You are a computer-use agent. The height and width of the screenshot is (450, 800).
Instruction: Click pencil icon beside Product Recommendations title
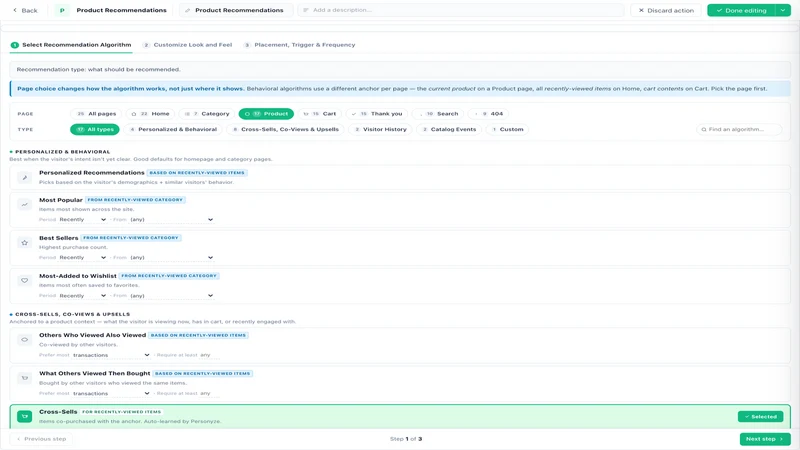point(188,10)
